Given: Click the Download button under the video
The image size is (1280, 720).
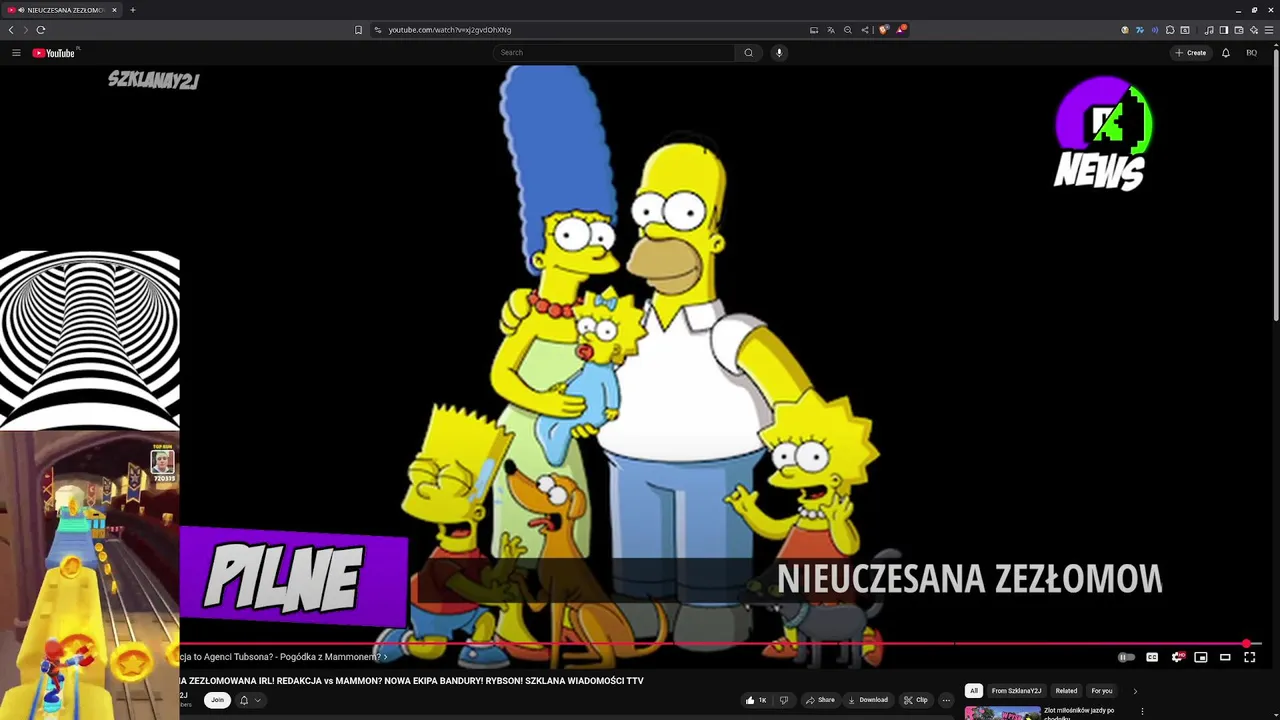Looking at the screenshot, I should (x=867, y=700).
